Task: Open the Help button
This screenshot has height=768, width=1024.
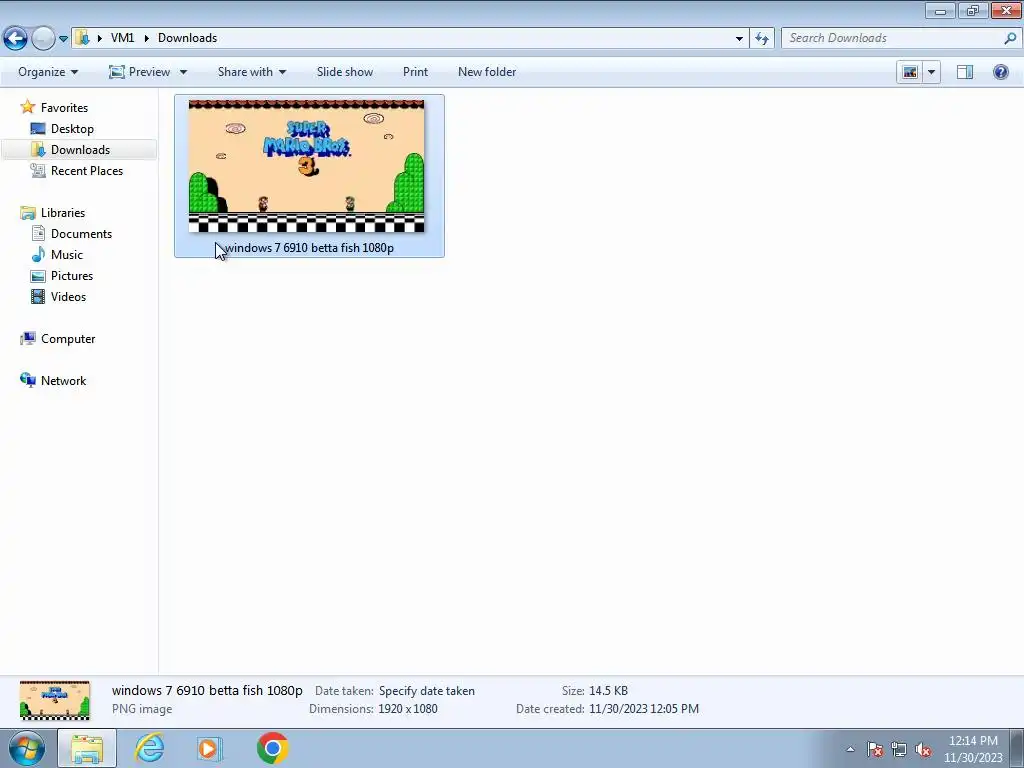Action: 1000,72
